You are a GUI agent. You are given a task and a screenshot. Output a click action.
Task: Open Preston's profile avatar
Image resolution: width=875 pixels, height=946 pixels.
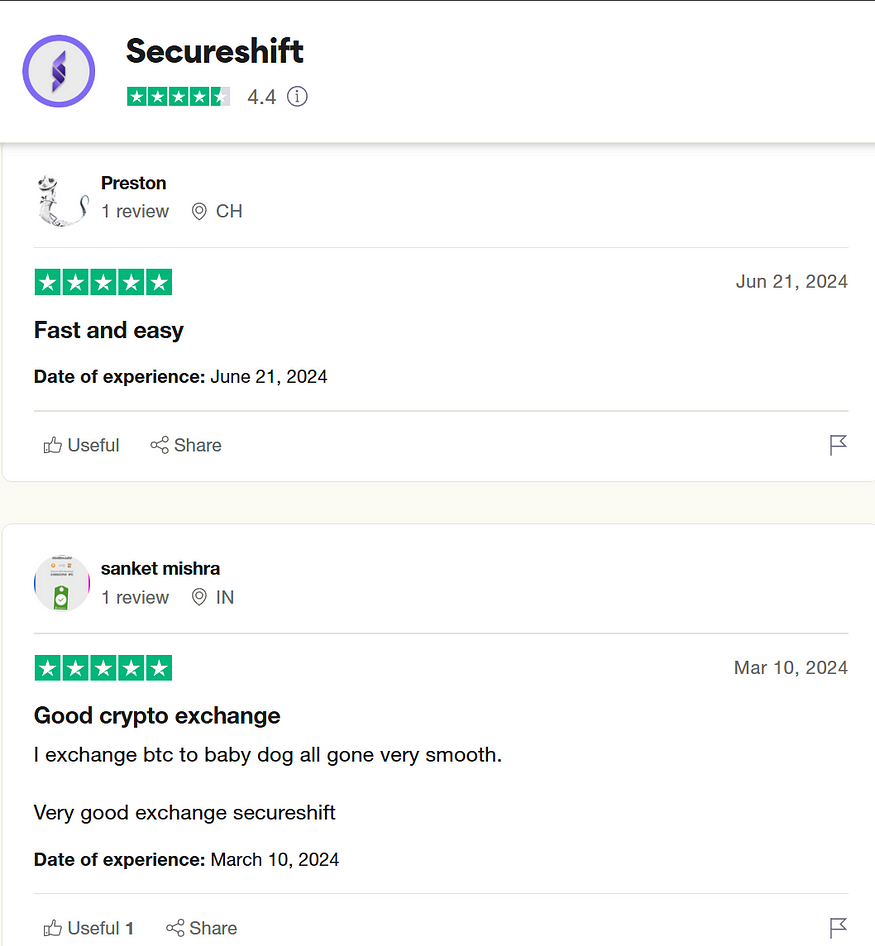pyautogui.click(x=62, y=200)
